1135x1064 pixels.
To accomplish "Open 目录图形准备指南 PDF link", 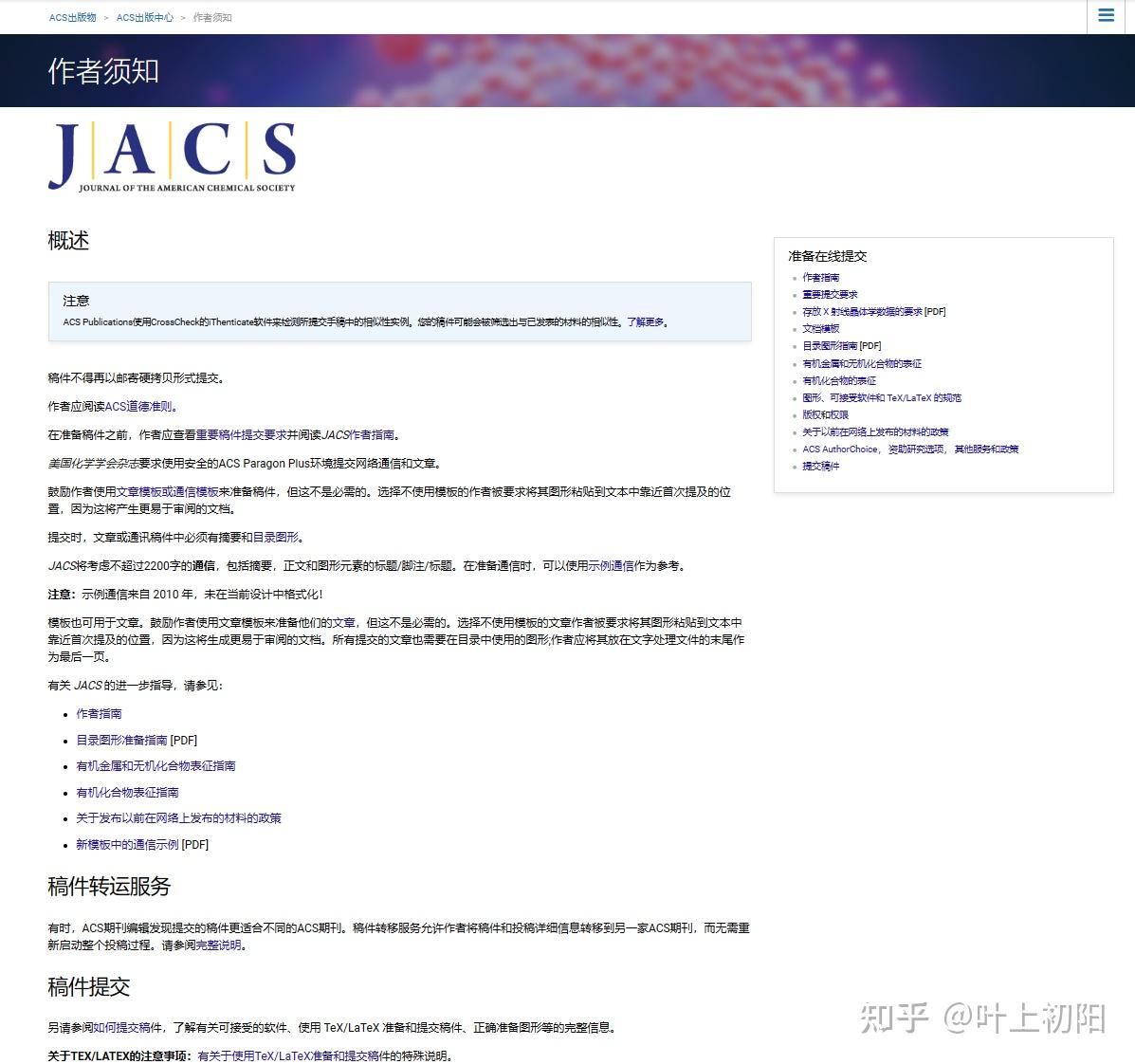I will [121, 741].
